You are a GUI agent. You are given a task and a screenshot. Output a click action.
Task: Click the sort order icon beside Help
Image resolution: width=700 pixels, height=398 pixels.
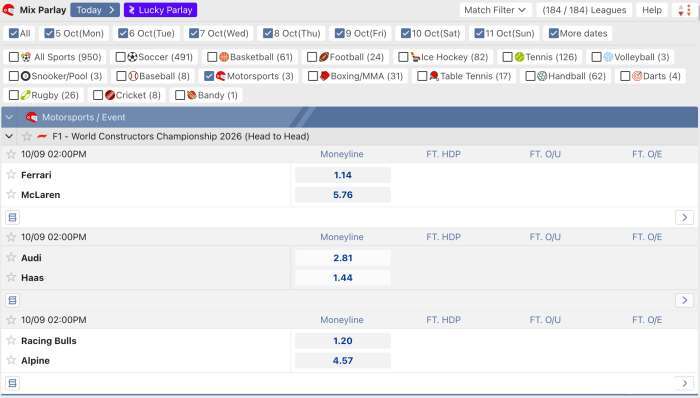(684, 10)
